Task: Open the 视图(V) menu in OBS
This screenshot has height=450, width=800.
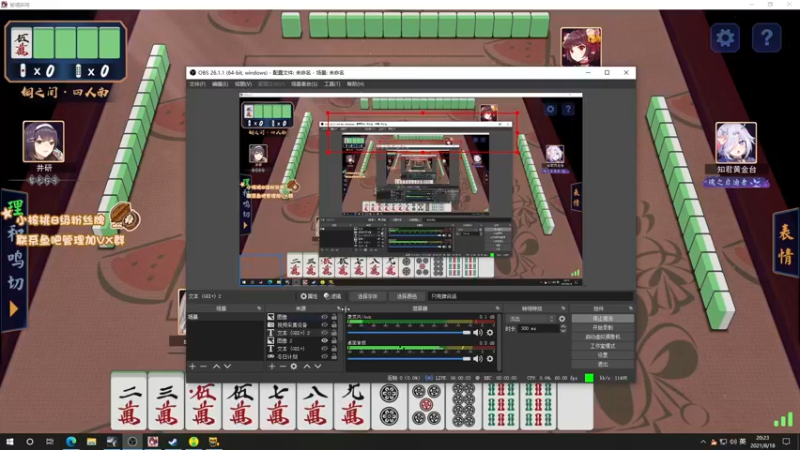Action: pyautogui.click(x=243, y=84)
